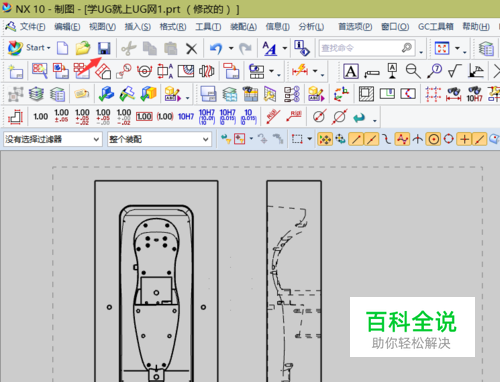The width and height of the screenshot is (500, 382).
Task: Open the 编辑(E) menu
Action: pyautogui.click(x=67, y=26)
